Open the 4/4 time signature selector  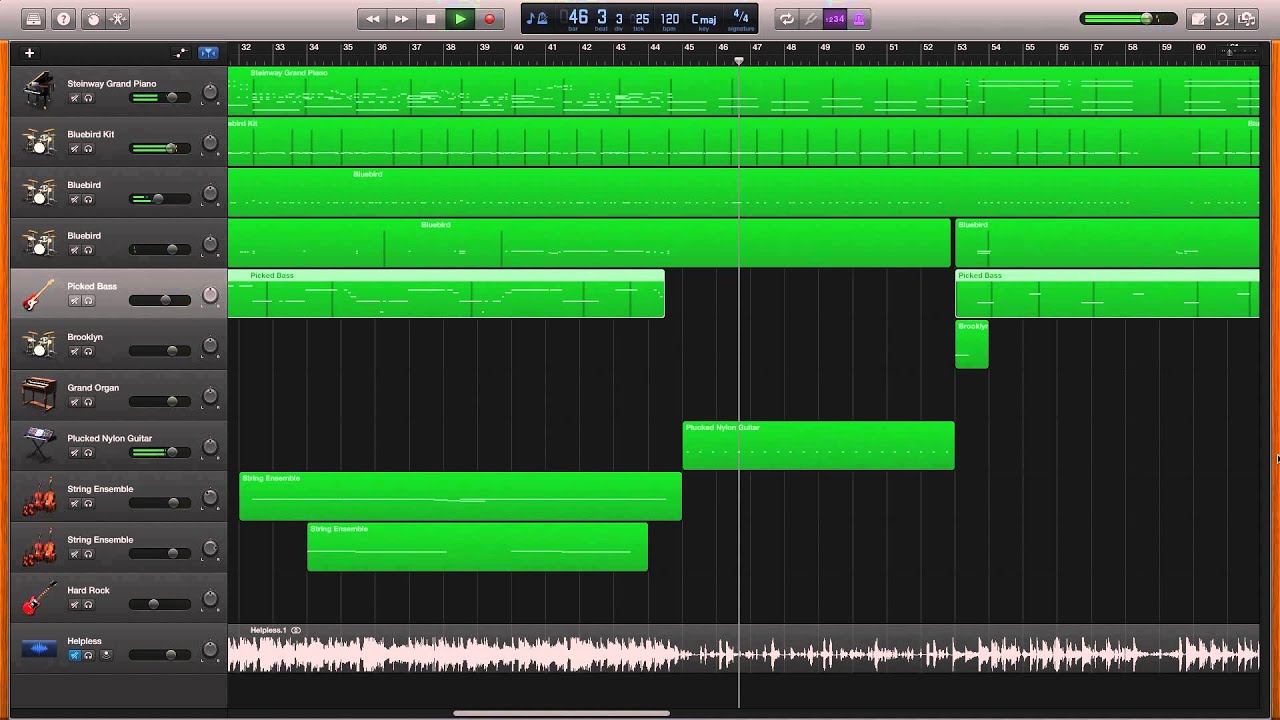[x=741, y=19]
